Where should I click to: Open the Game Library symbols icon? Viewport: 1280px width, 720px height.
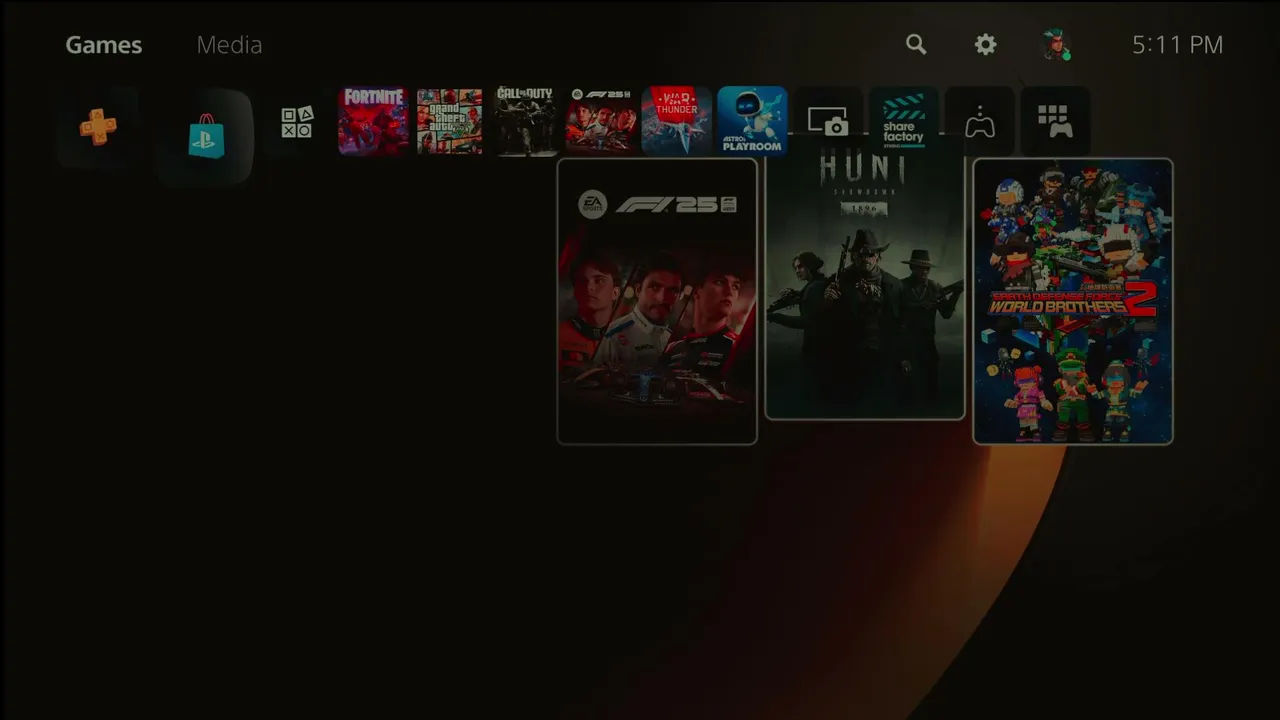[297, 122]
